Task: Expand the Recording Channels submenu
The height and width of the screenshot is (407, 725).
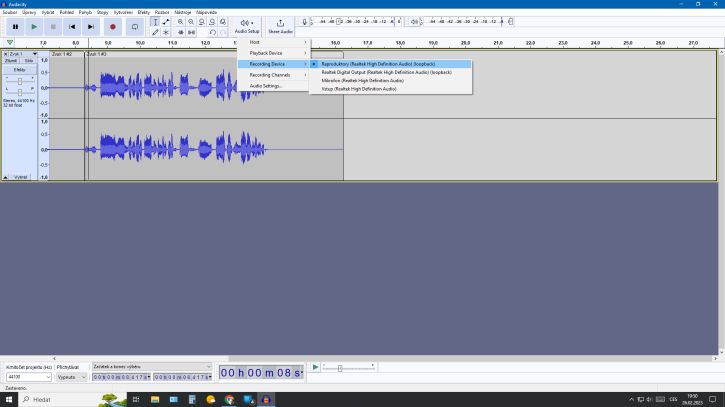Action: point(273,75)
